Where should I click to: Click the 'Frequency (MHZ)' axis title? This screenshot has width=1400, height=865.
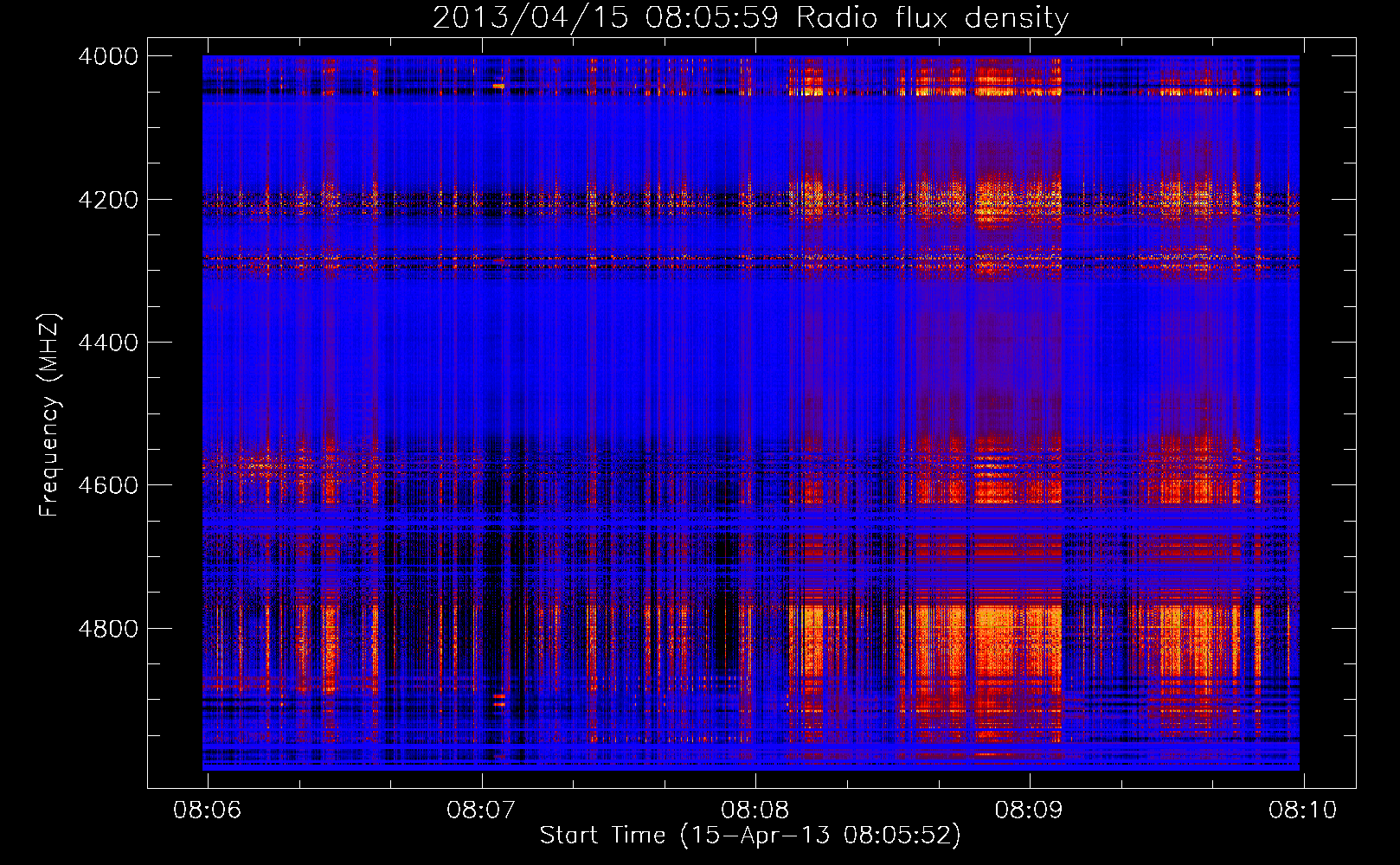[x=50, y=415]
